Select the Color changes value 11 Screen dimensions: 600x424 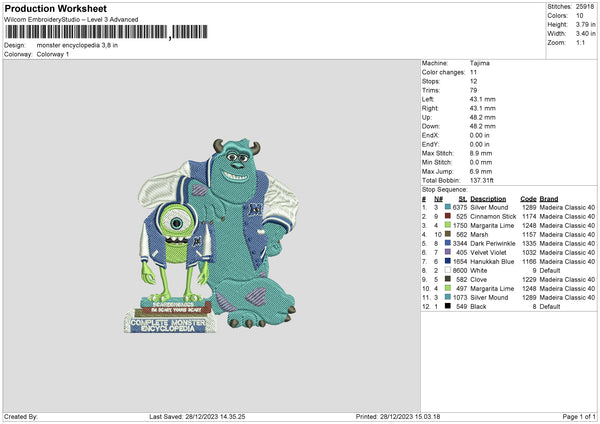click(473, 72)
